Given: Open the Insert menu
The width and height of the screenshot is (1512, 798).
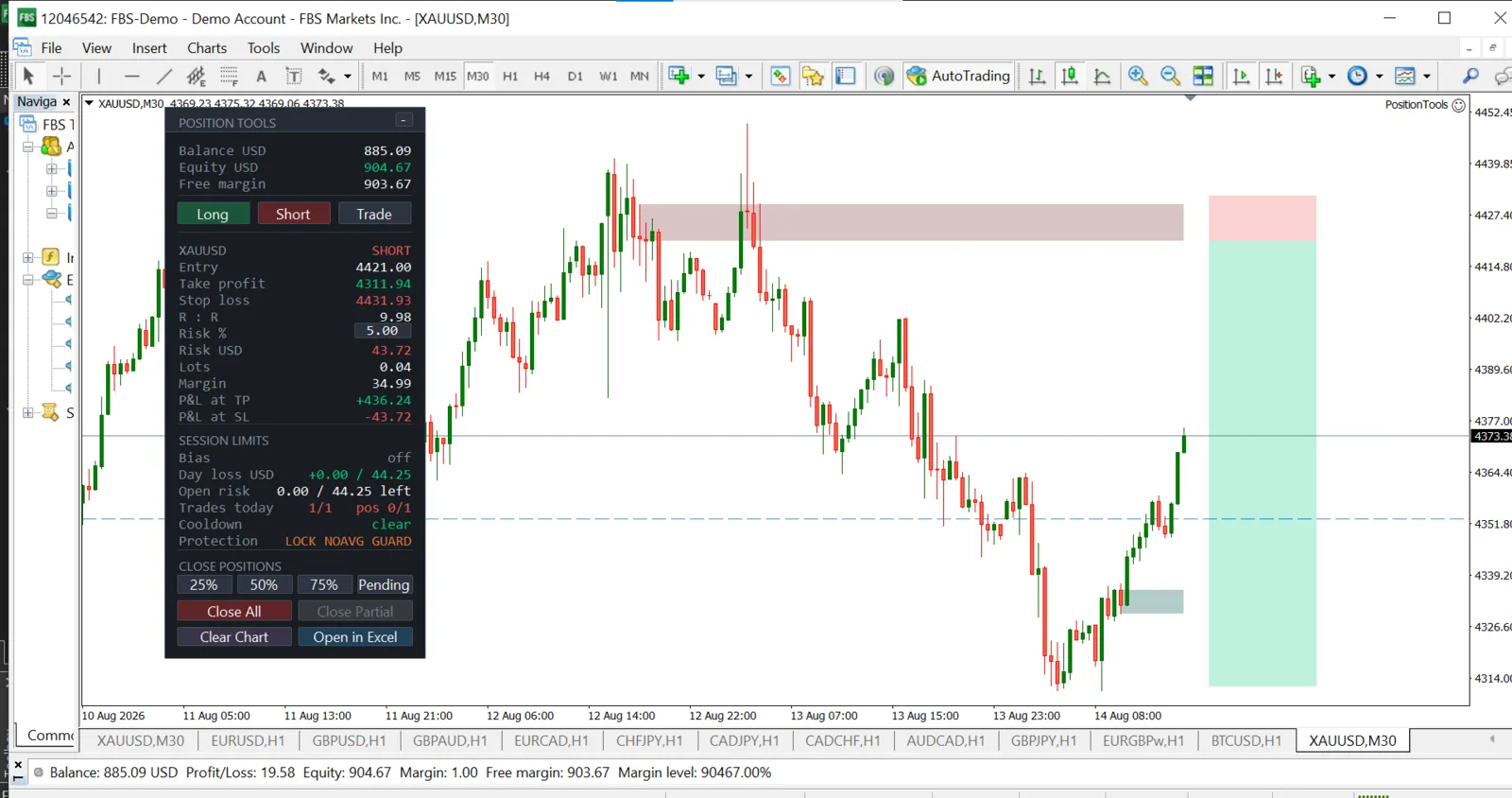Looking at the screenshot, I should [x=149, y=48].
